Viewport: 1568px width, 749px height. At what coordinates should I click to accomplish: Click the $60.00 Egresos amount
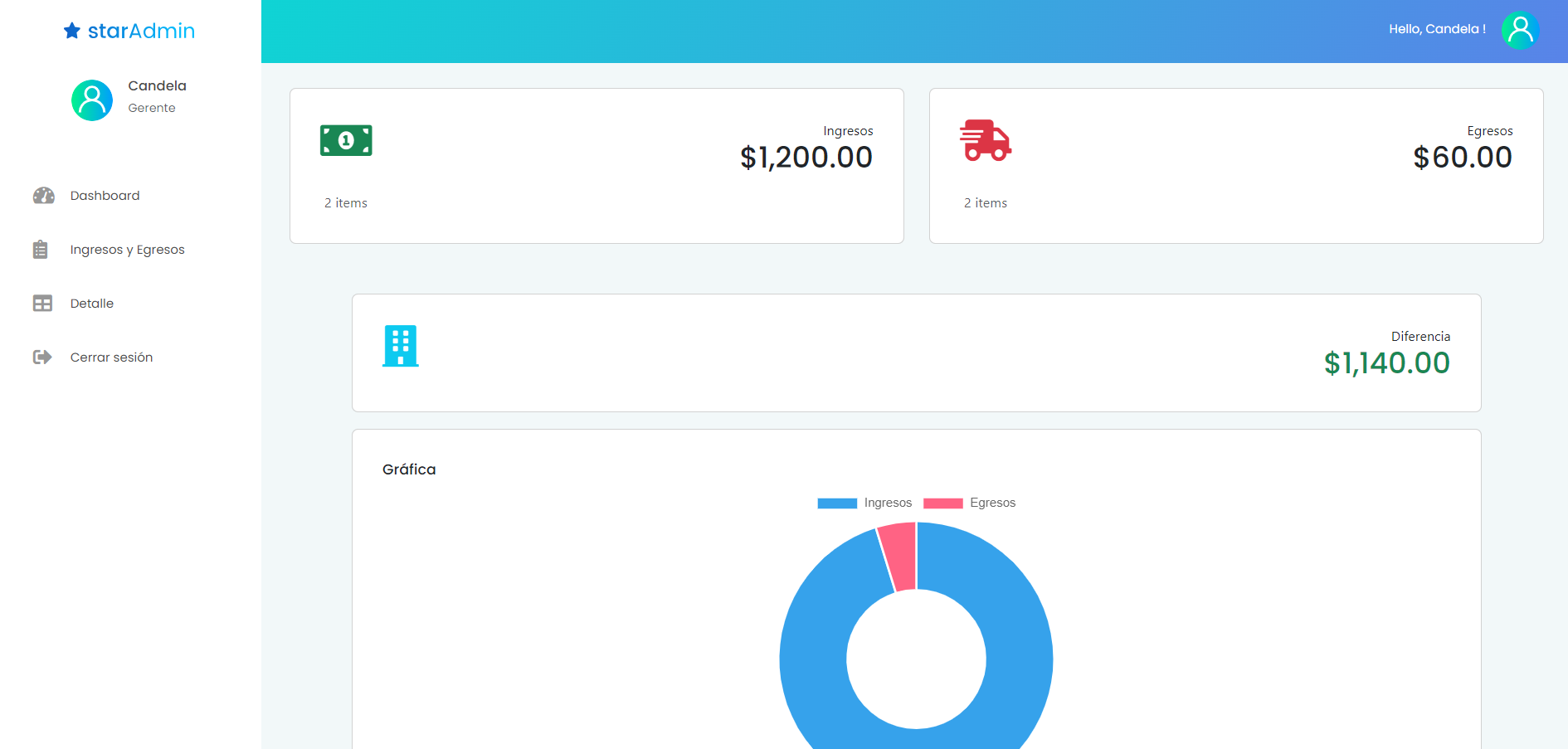click(1463, 158)
